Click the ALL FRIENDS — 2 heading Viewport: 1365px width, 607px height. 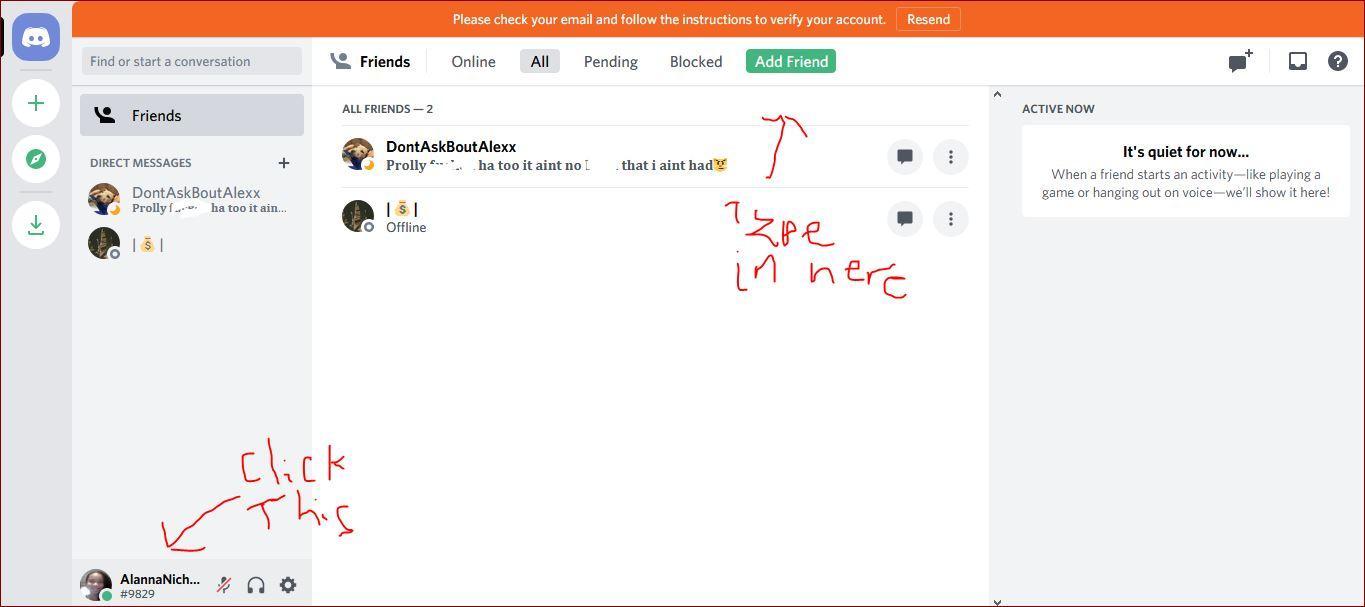pos(387,109)
